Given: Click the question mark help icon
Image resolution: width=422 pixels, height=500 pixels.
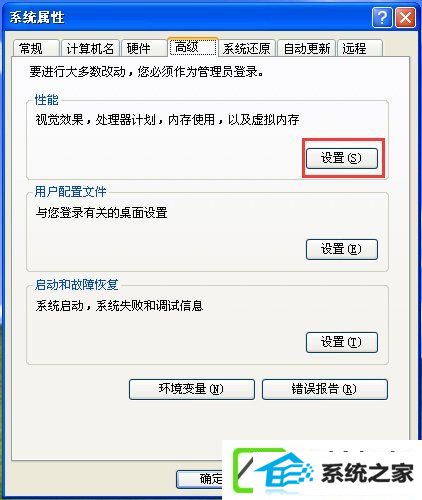Looking at the screenshot, I should coord(382,17).
